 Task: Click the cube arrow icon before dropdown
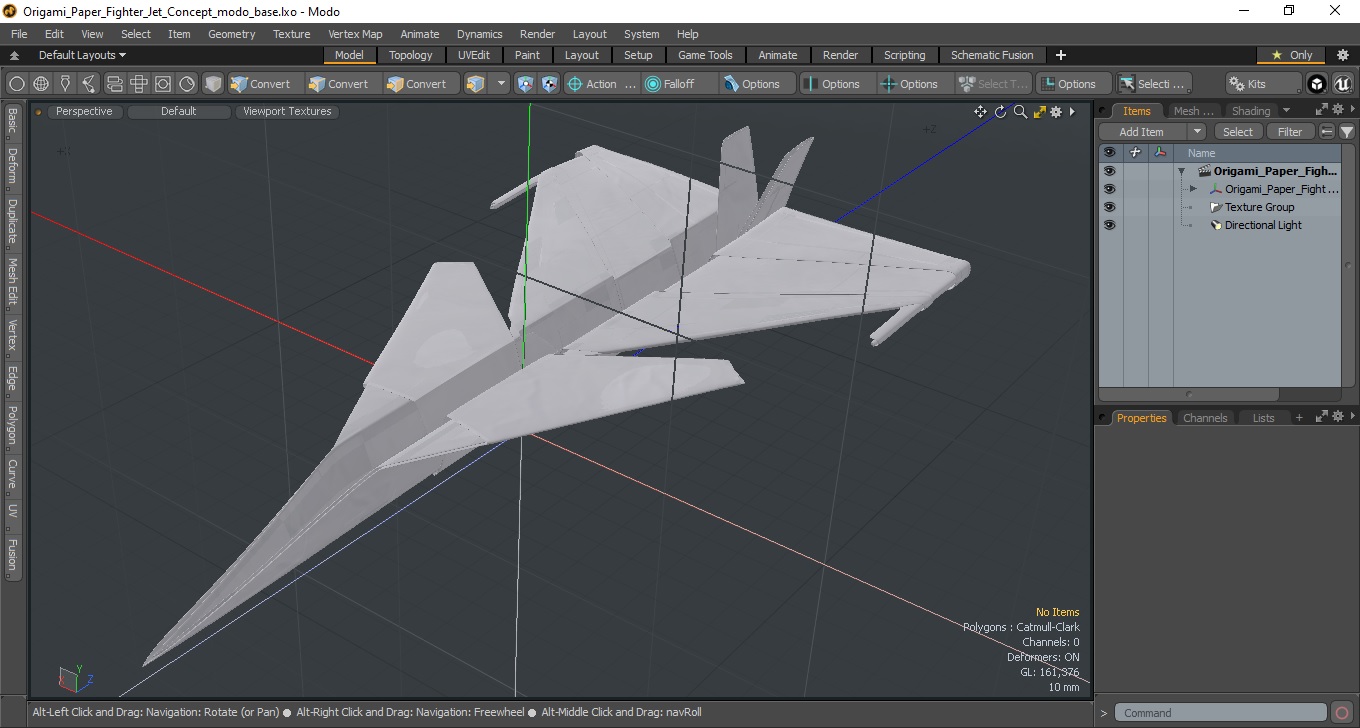(x=476, y=84)
